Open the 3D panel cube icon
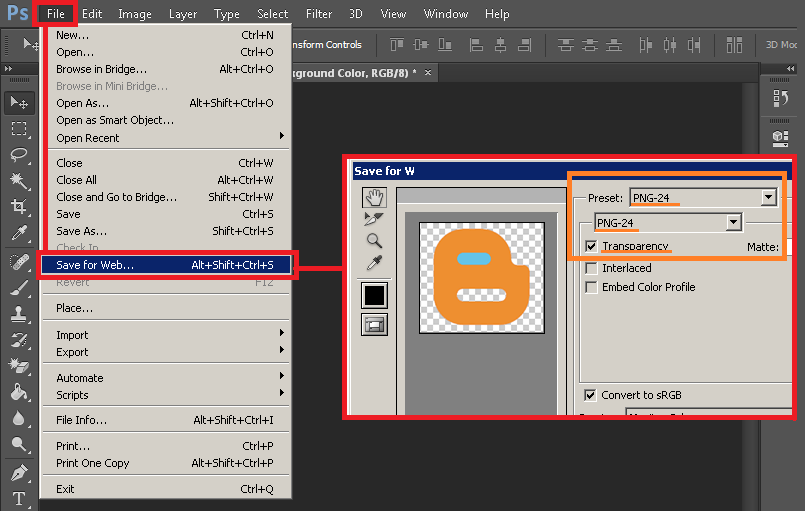The image size is (805, 511). pyautogui.click(x=780, y=138)
